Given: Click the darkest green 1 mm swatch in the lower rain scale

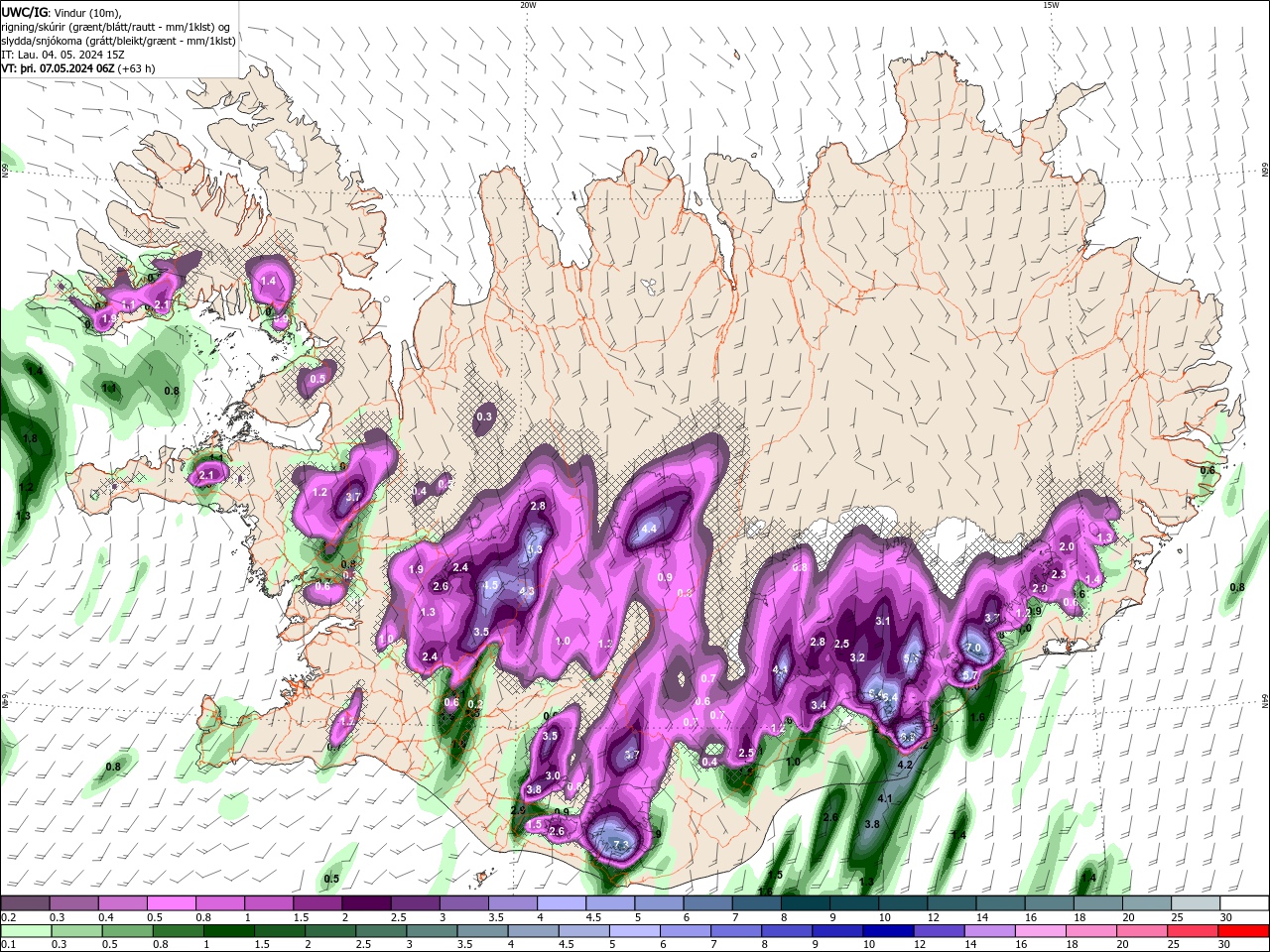Looking at the screenshot, I should [x=228, y=931].
